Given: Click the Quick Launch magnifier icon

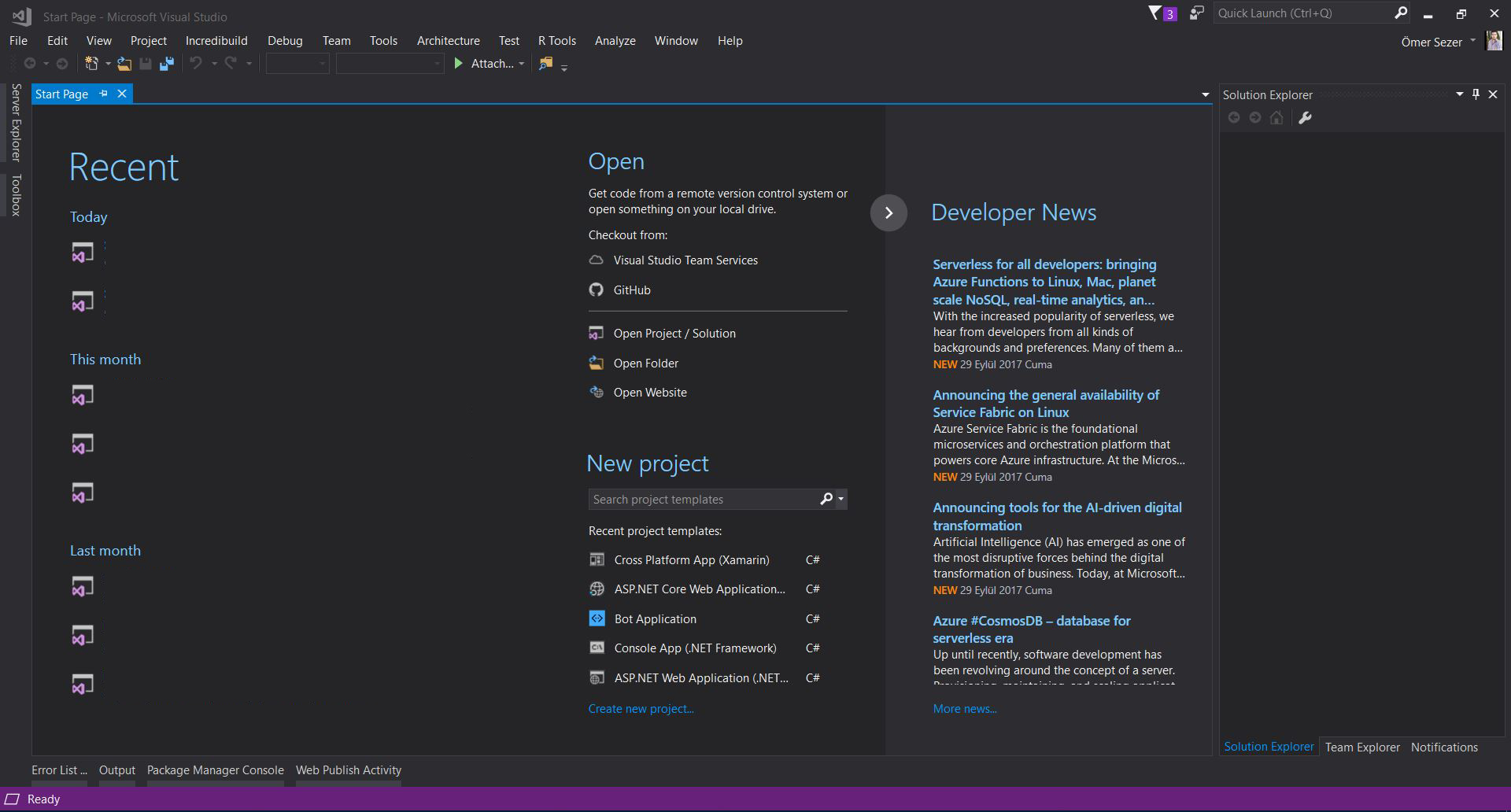Looking at the screenshot, I should pos(1401,13).
